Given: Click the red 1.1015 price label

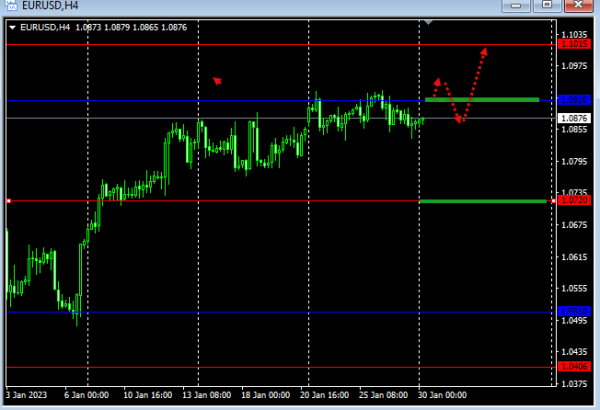Looking at the screenshot, I should click(574, 44).
